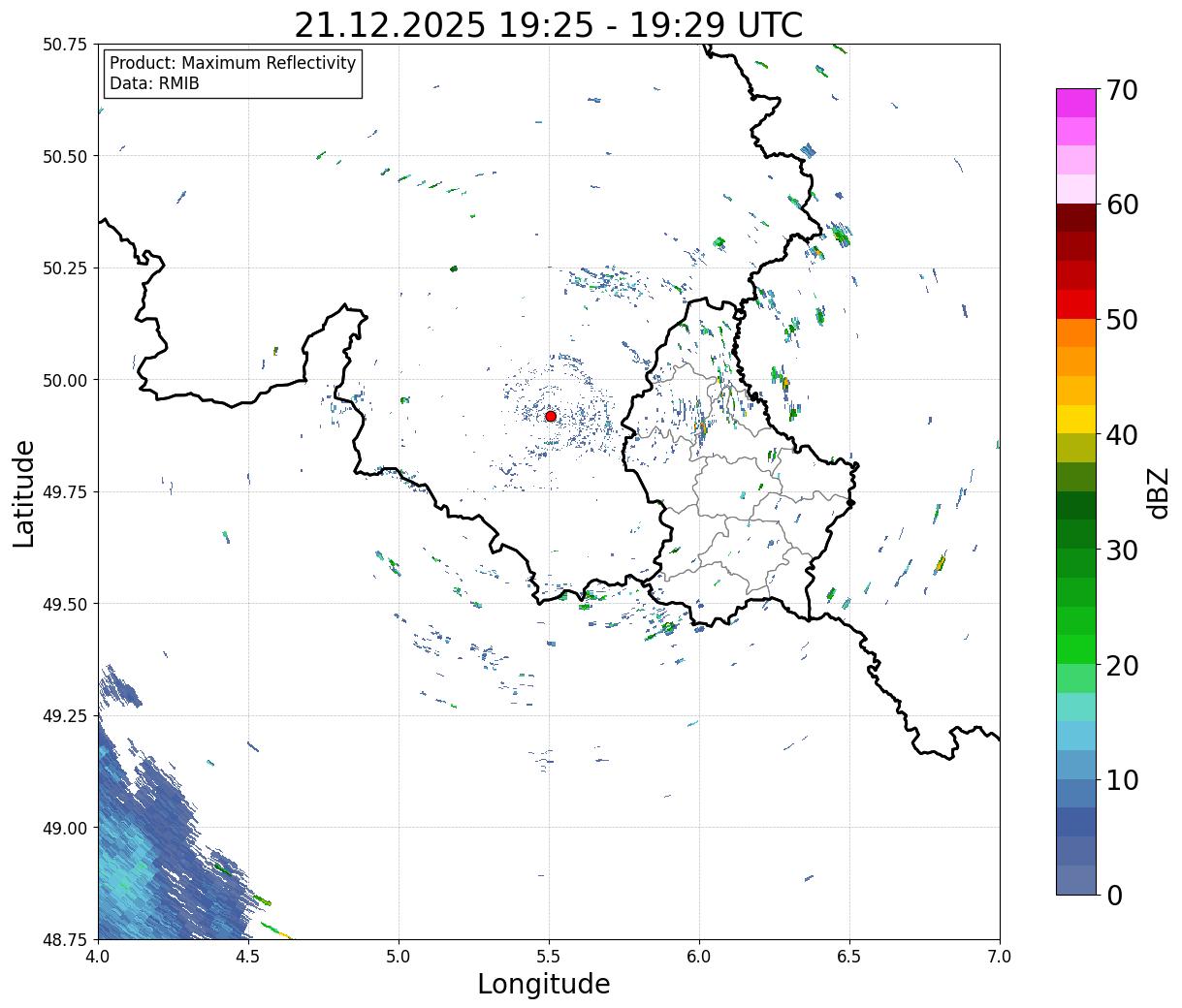Click the grey-blue bottom swatch of the colorbar
Viewport: 1182px width, 1008px height.
(x=1076, y=879)
